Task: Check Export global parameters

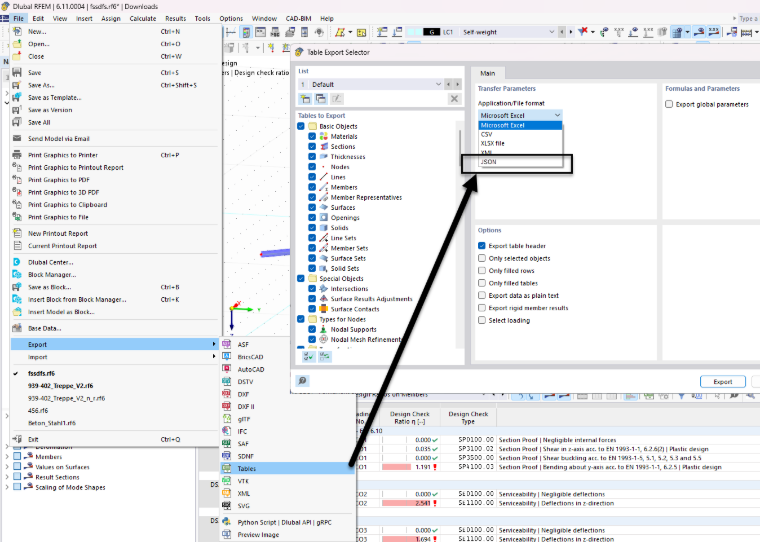Action: click(669, 104)
